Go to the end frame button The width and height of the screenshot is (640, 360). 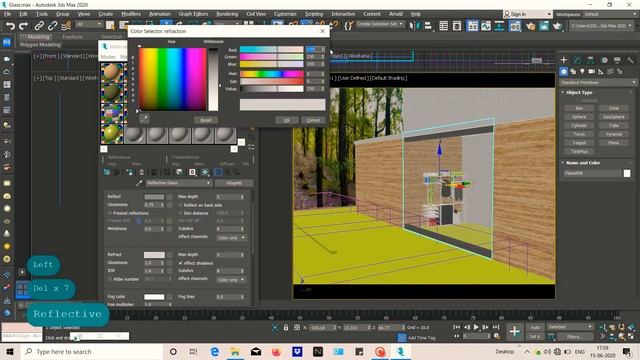pyautogui.click(x=496, y=327)
